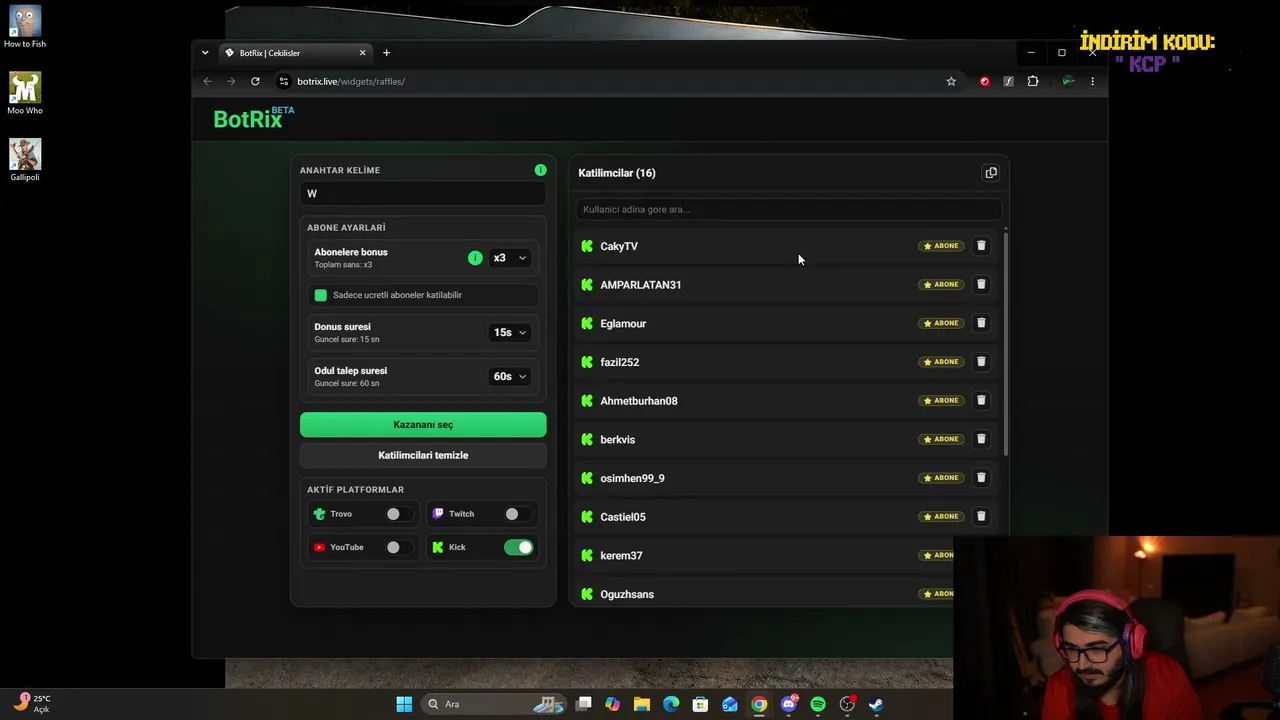Image resolution: width=1280 pixels, height=720 pixels.
Task: Remove AMPARLATAN31 with trash icon
Action: click(981, 284)
